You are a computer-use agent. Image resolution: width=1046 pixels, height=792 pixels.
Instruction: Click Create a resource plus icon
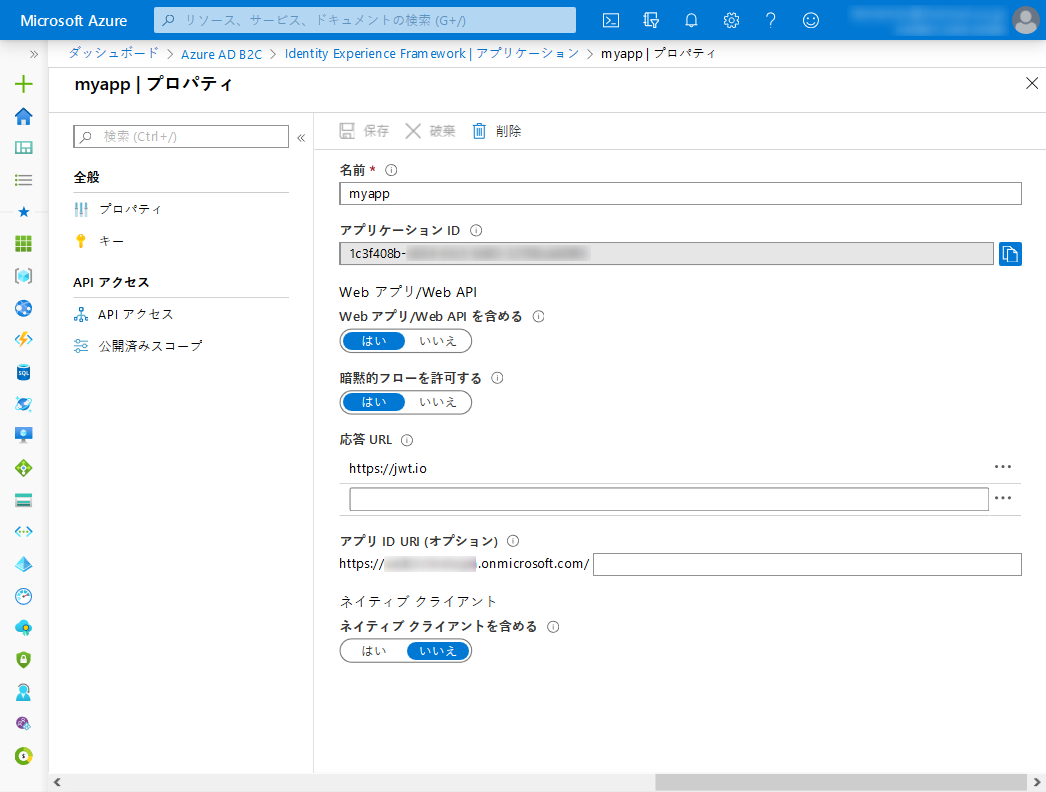23,83
